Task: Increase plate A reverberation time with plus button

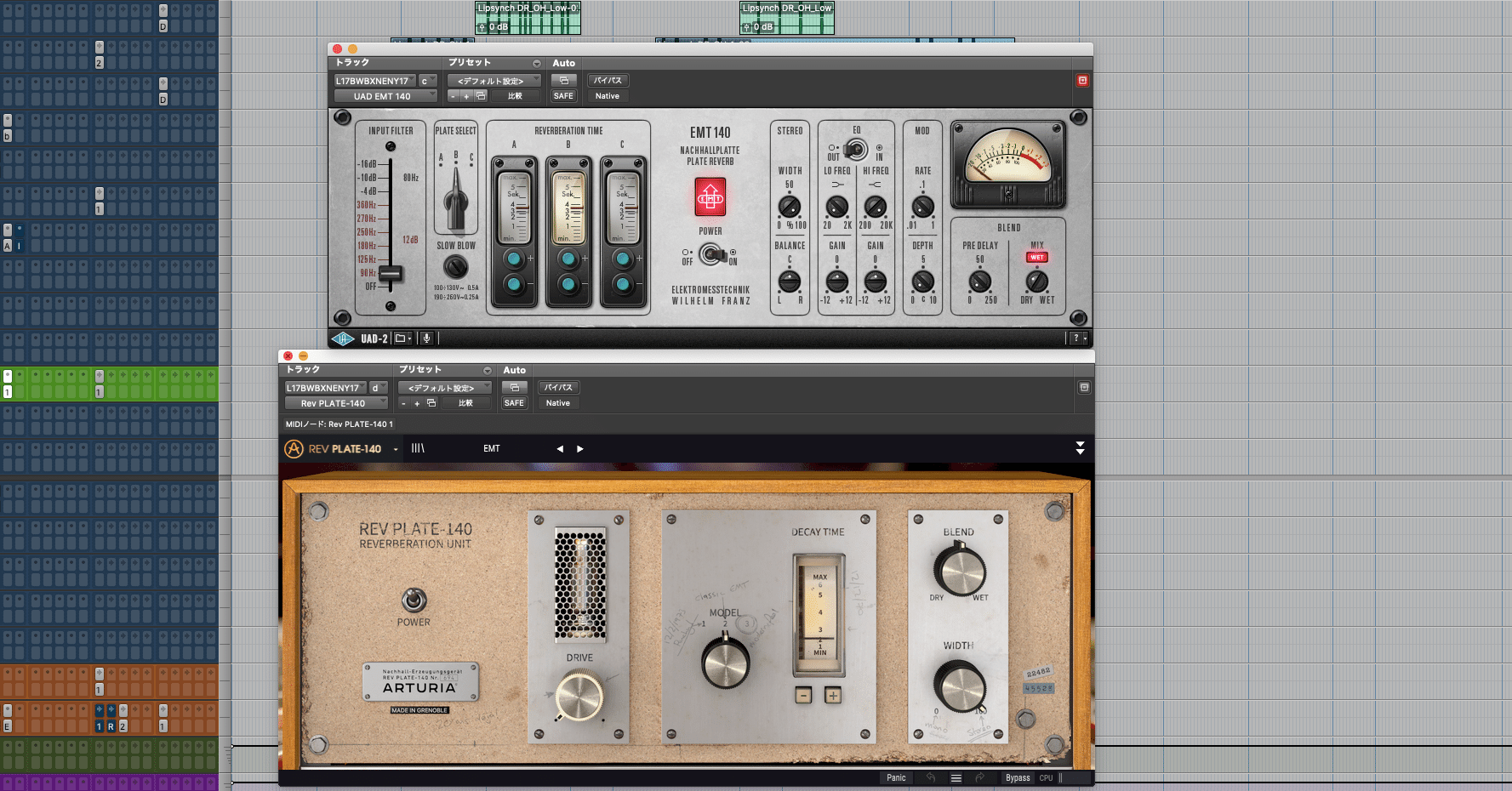Action: click(x=514, y=259)
